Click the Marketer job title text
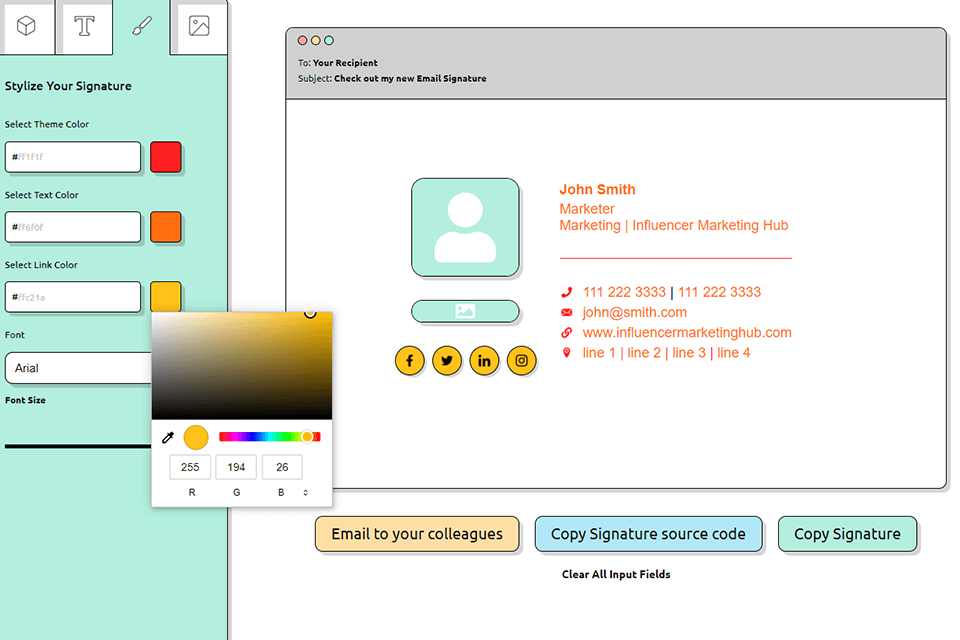Viewport: 960px width, 640px height. point(587,209)
